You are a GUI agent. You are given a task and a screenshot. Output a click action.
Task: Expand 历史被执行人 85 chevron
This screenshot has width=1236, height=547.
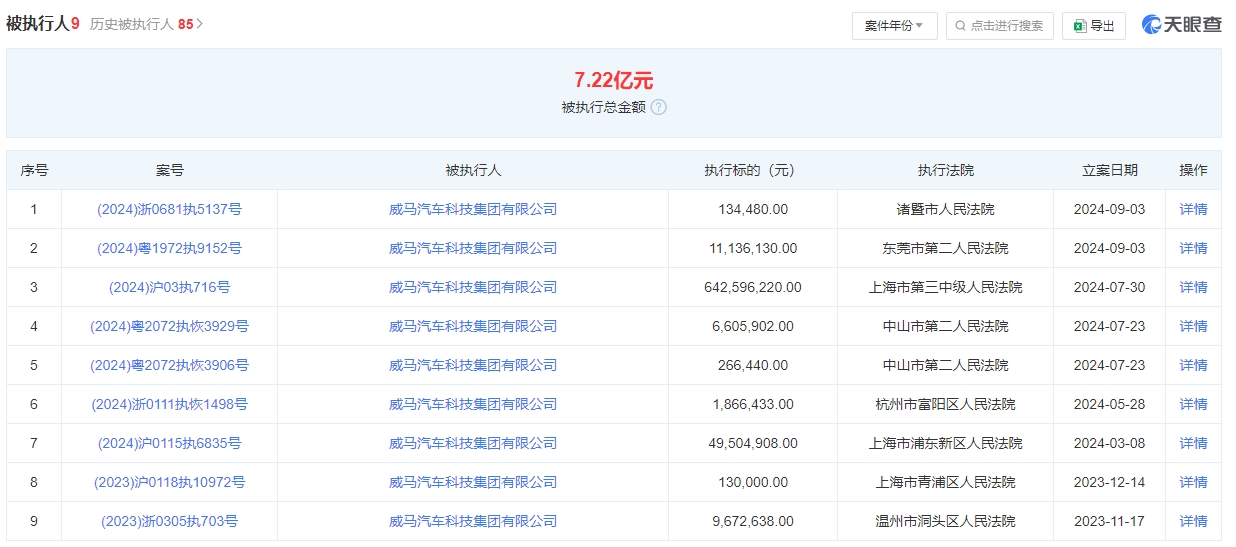click(200, 24)
